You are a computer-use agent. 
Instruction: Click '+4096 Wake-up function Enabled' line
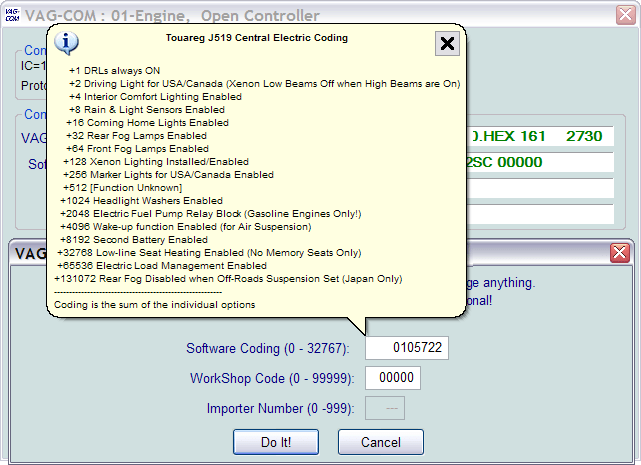point(186,227)
